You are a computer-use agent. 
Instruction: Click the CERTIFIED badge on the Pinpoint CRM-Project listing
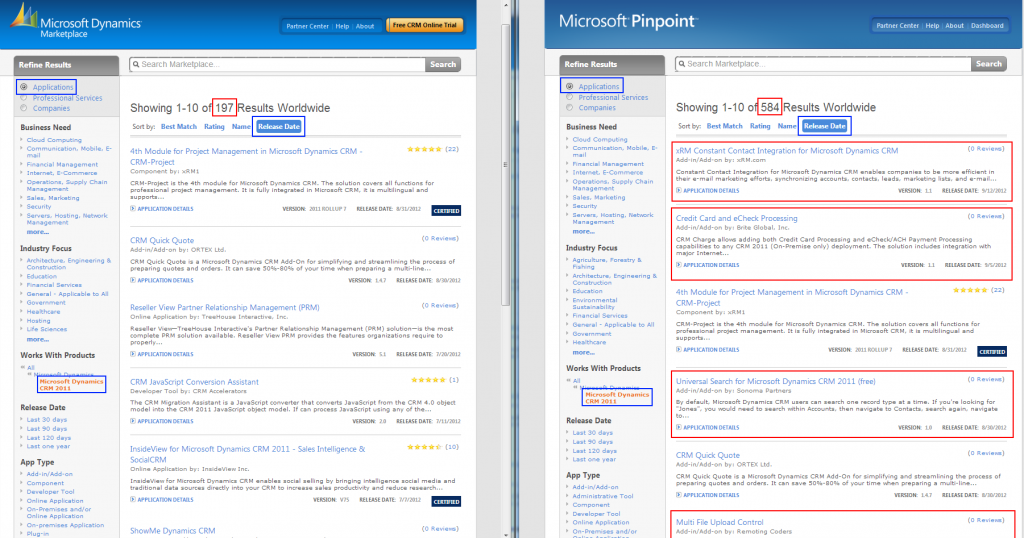coord(992,351)
